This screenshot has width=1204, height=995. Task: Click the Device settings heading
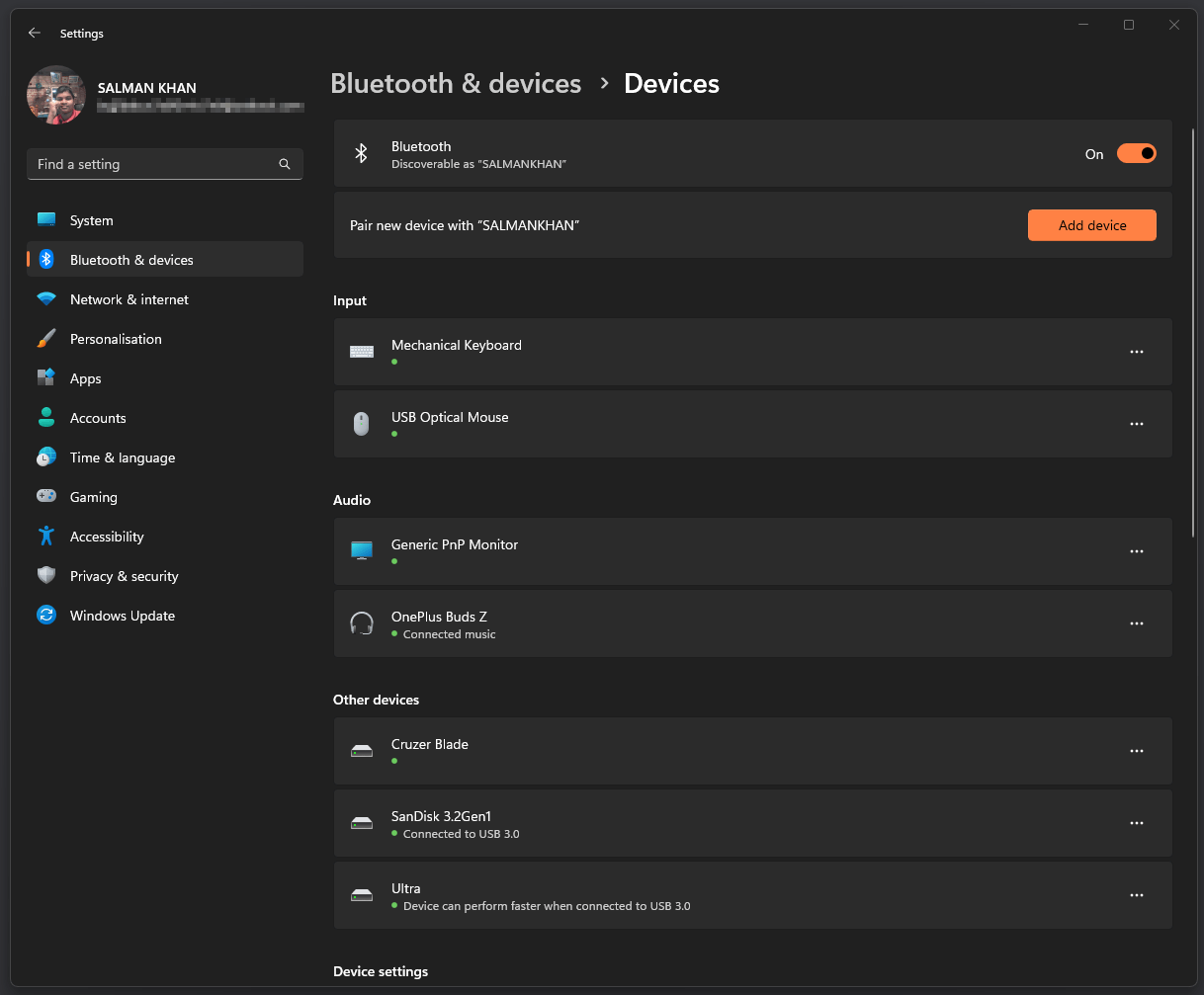click(381, 971)
